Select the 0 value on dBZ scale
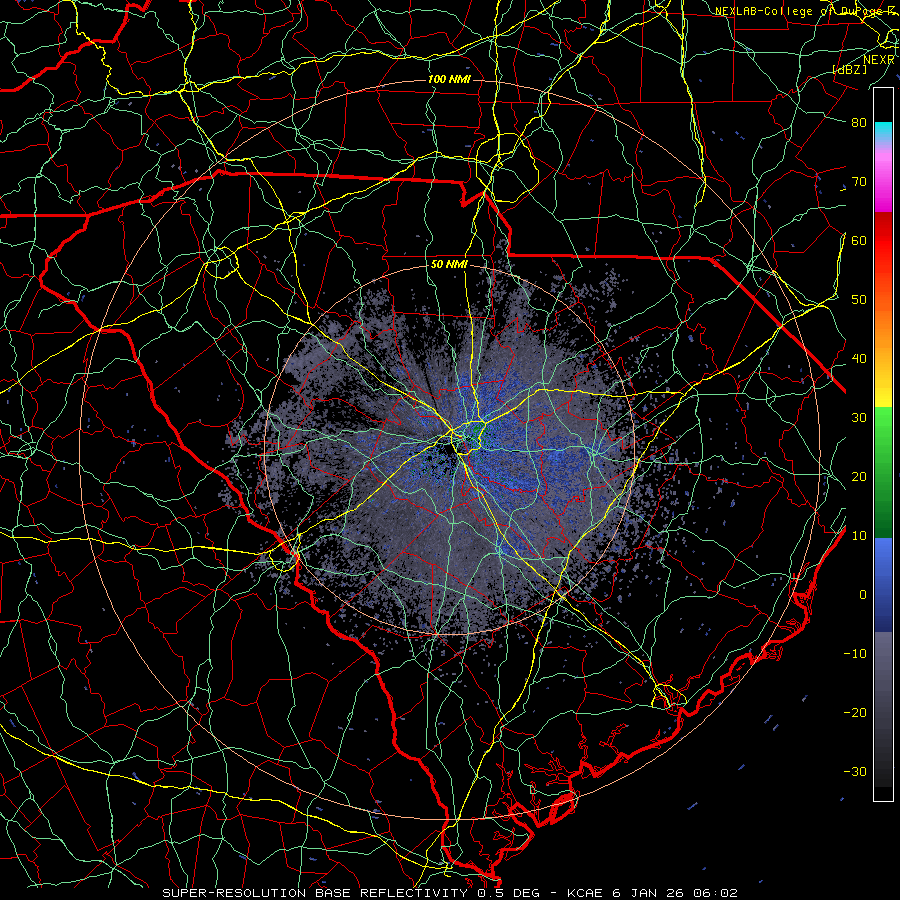This screenshot has height=900, width=900. 863,595
